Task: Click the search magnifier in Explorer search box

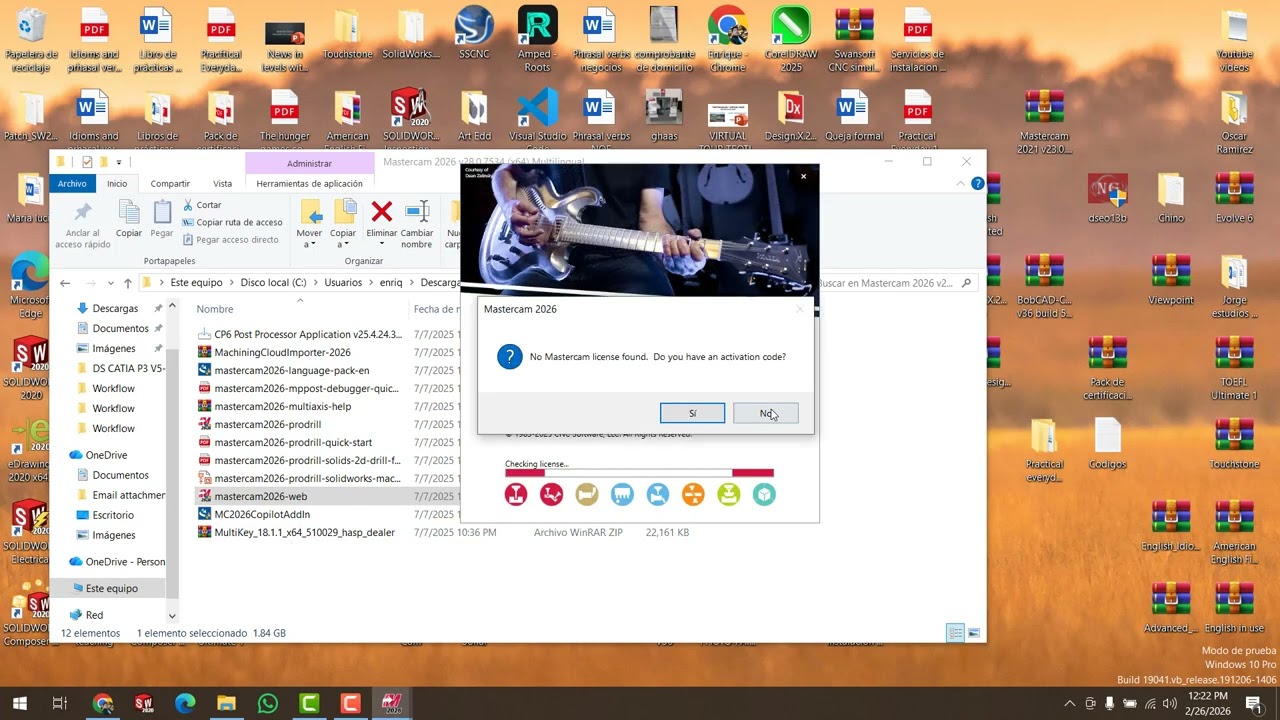Action: 966,283
